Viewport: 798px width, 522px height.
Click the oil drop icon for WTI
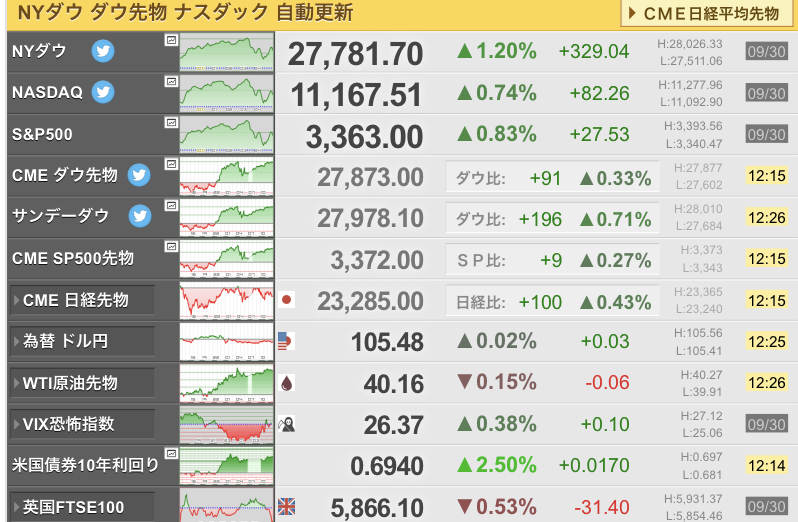tap(287, 383)
